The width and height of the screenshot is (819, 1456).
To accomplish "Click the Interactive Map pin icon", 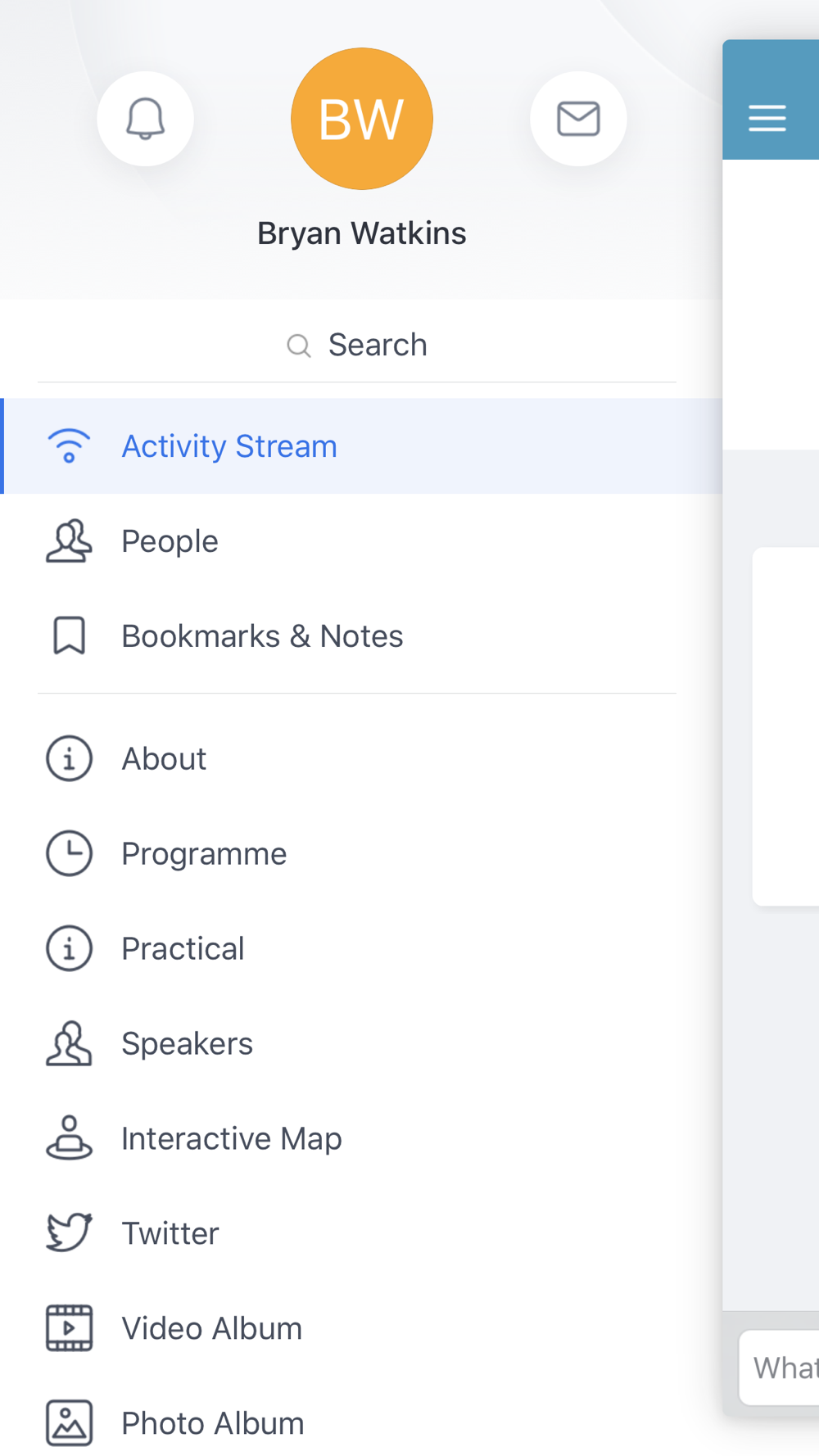I will click(x=69, y=1138).
